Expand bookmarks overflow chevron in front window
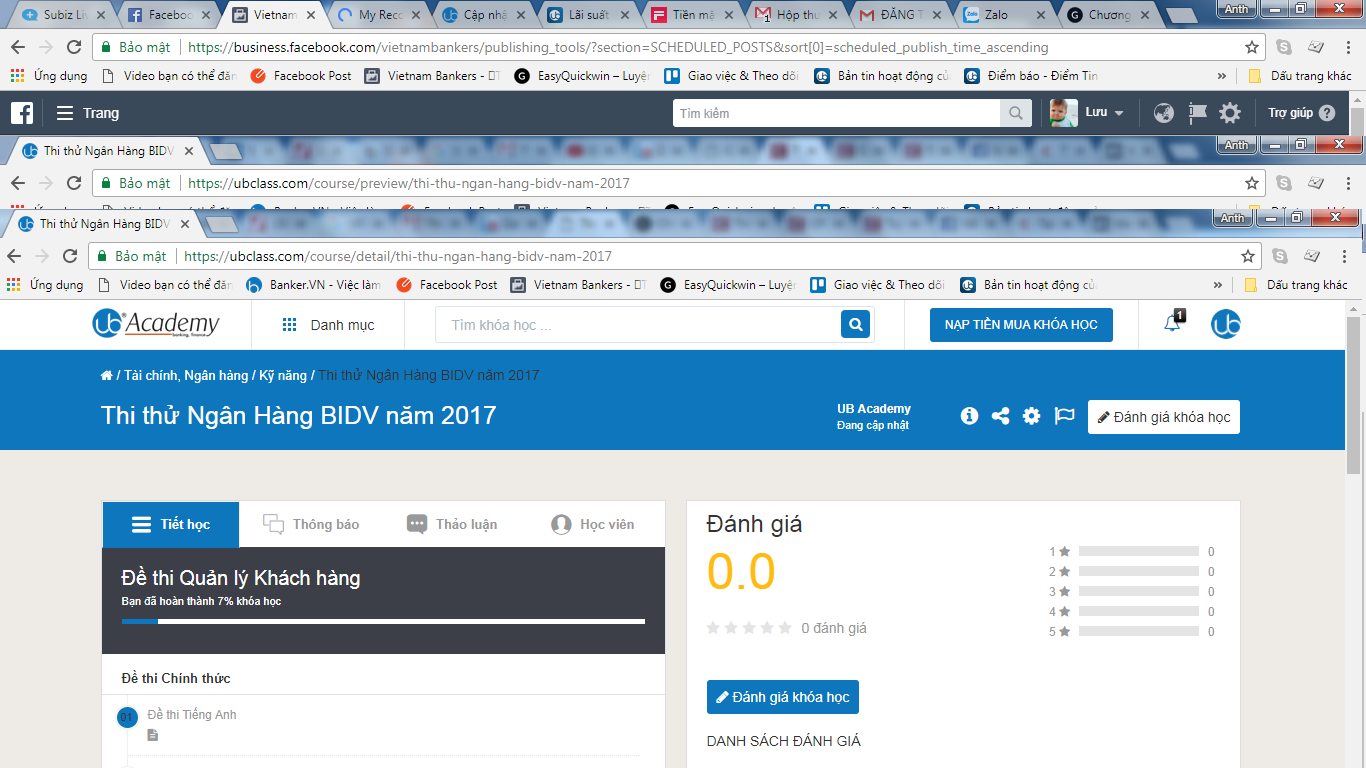The width and height of the screenshot is (1366, 768). pos(1218,285)
